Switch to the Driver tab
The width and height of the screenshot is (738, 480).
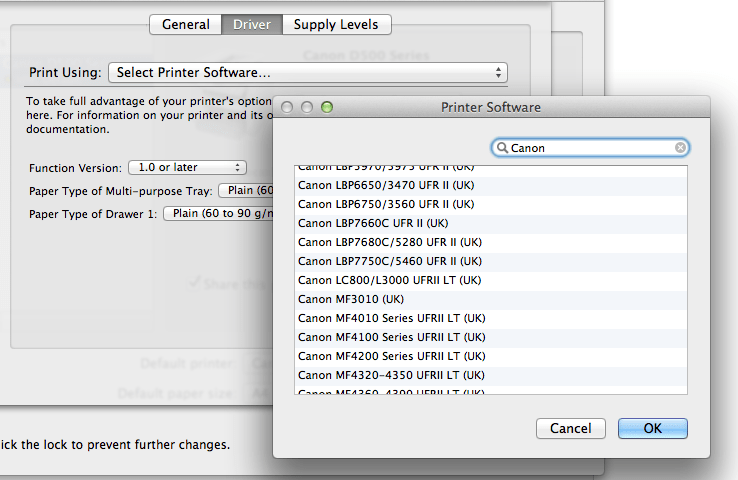252,24
